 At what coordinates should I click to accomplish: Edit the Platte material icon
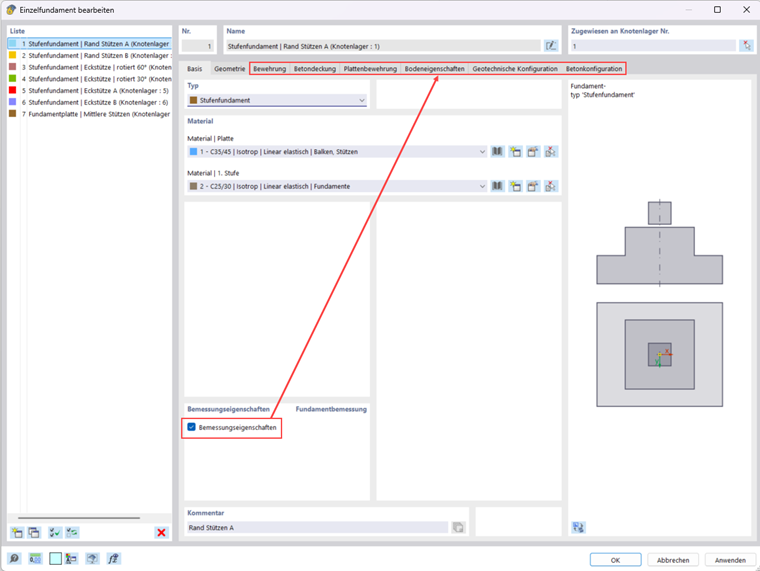pyautogui.click(x=533, y=152)
